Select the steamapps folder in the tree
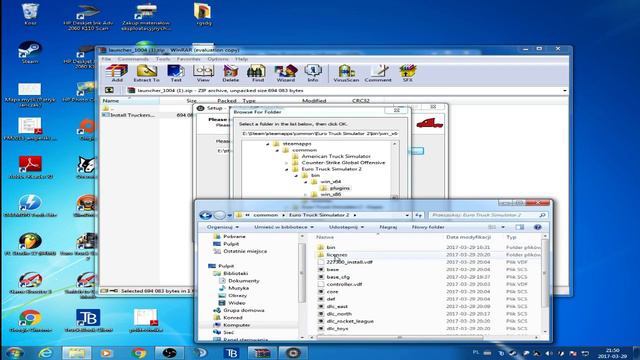This screenshot has height=360, width=640. tap(297, 144)
